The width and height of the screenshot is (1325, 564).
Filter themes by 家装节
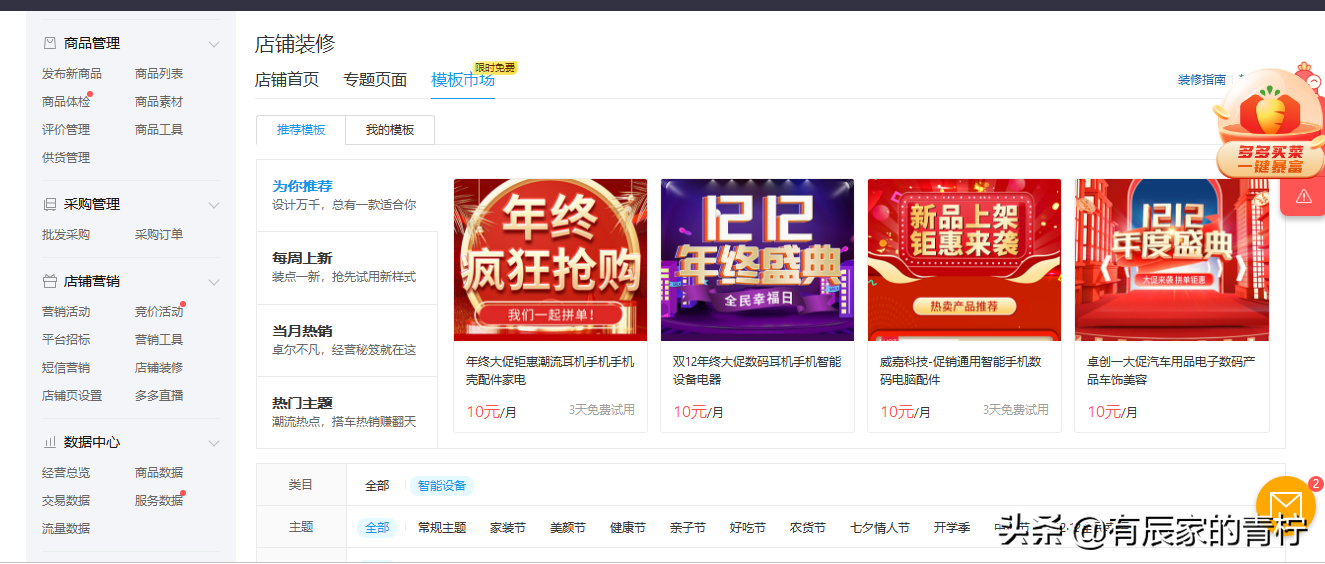click(x=508, y=528)
